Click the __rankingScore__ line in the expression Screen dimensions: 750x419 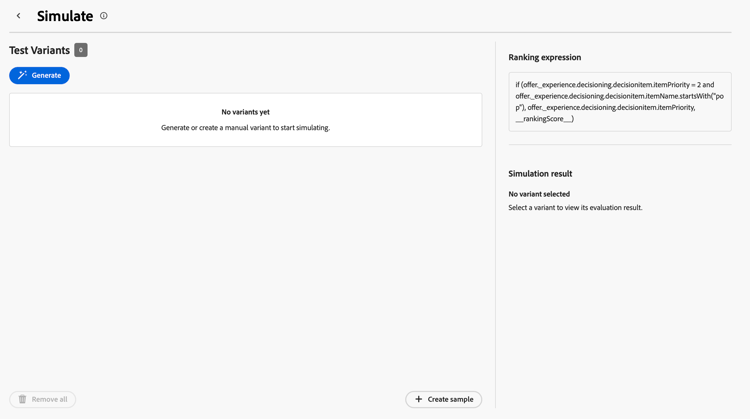point(544,119)
